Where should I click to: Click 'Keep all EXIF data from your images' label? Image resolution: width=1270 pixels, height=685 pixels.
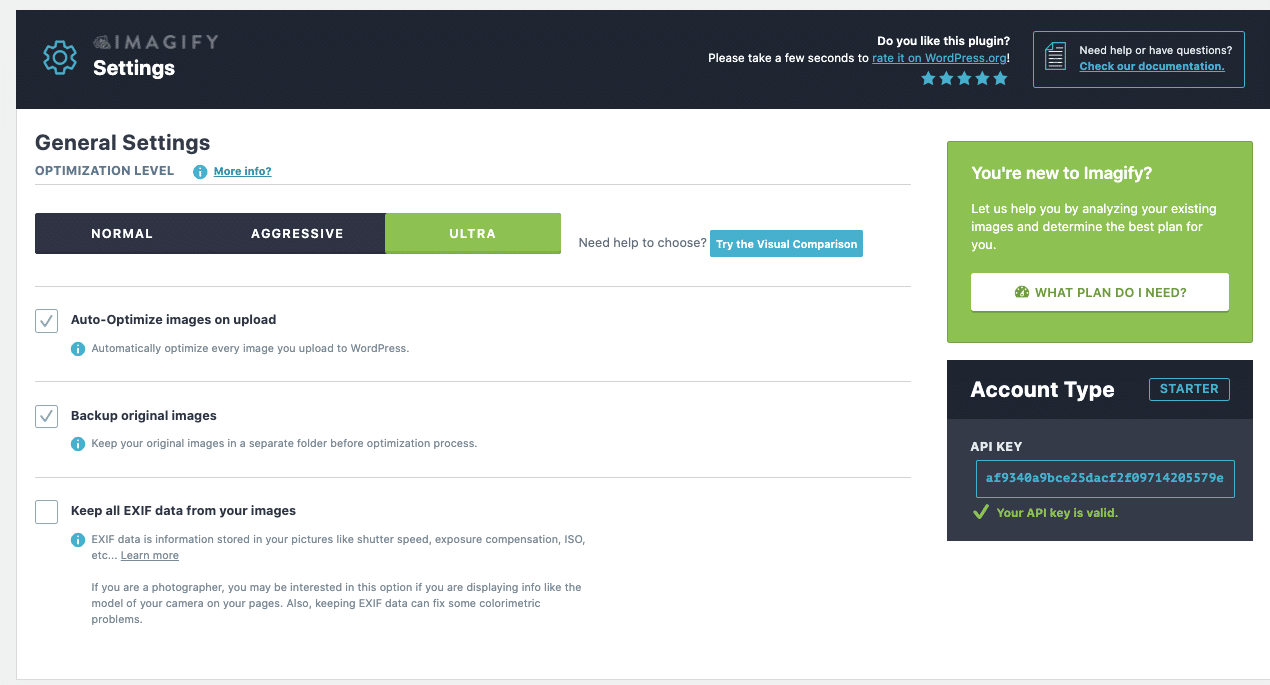click(183, 511)
